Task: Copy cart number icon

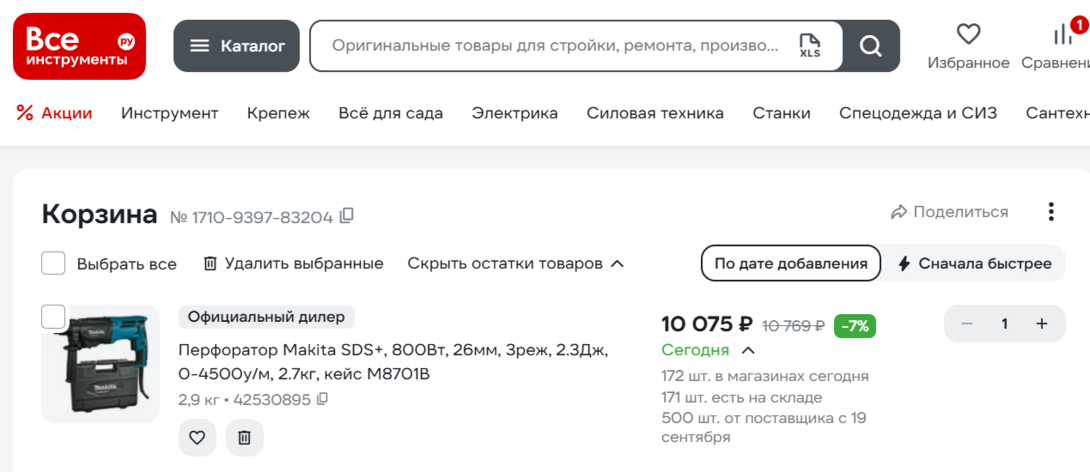Action: click(346, 216)
